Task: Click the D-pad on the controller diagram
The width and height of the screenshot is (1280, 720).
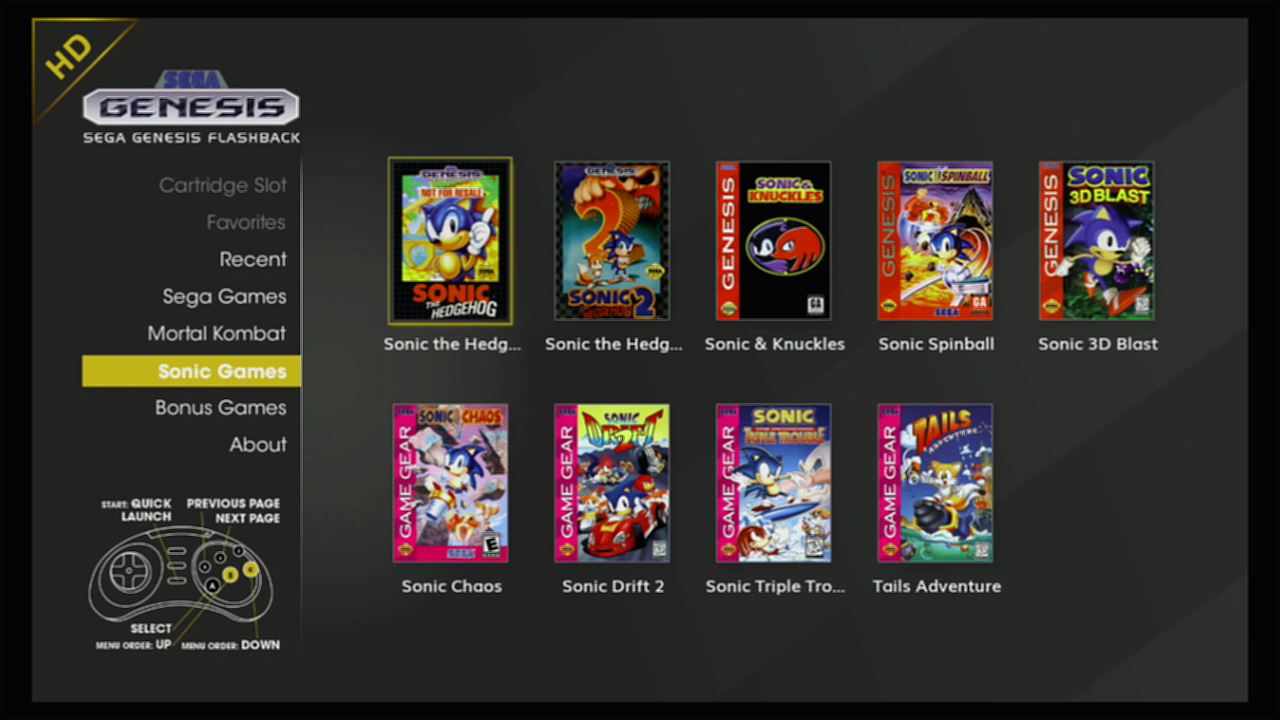Action: tap(130, 574)
